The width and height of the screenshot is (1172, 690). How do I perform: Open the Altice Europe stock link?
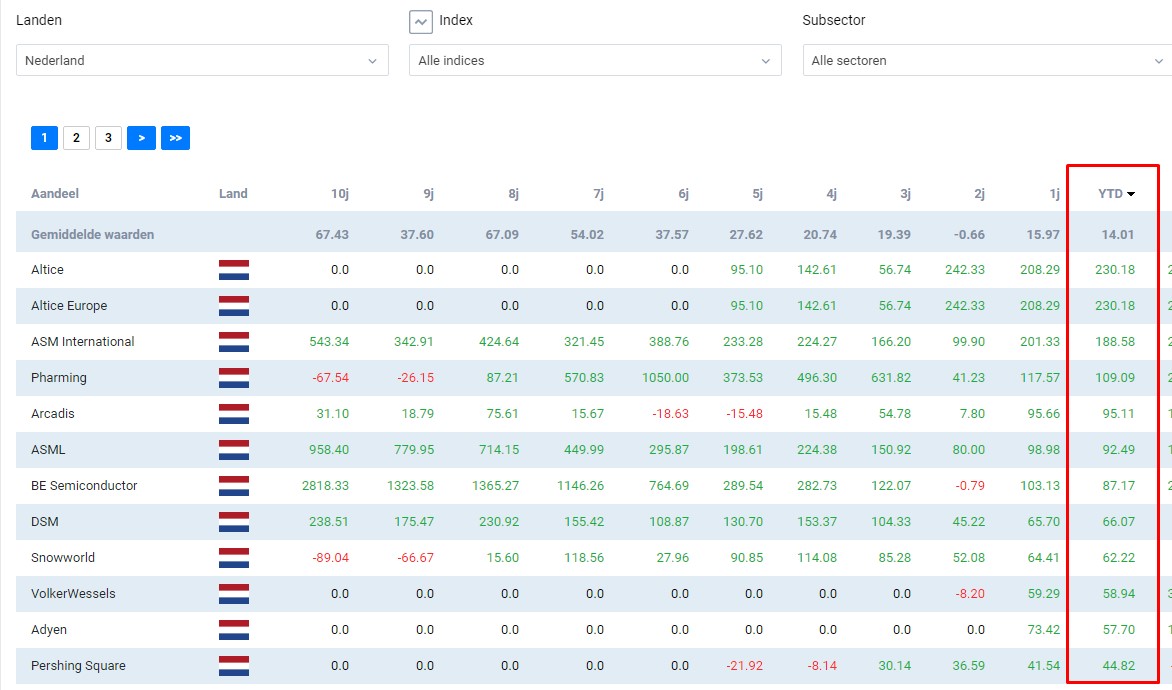(x=69, y=306)
